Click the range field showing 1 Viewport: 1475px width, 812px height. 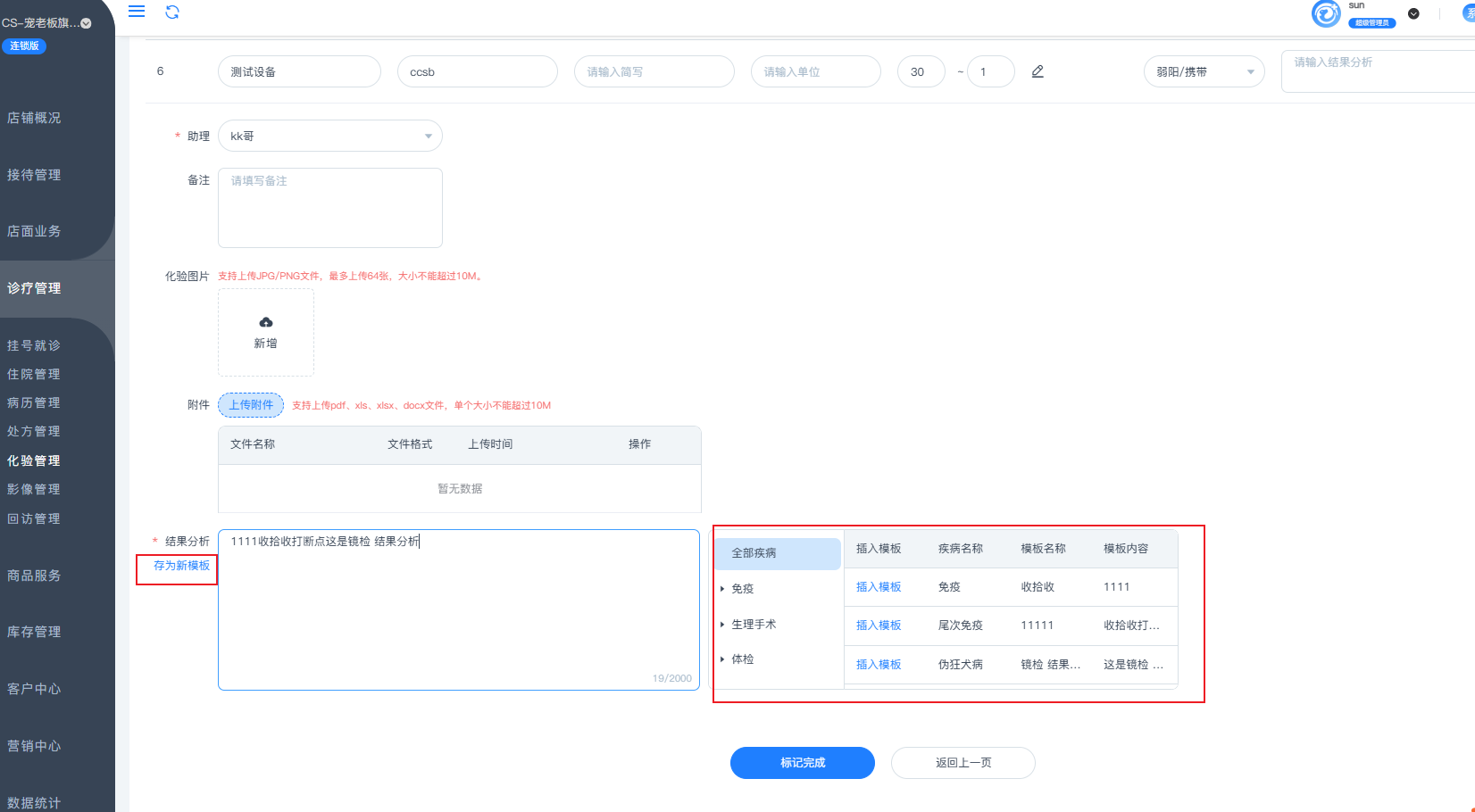pos(991,71)
